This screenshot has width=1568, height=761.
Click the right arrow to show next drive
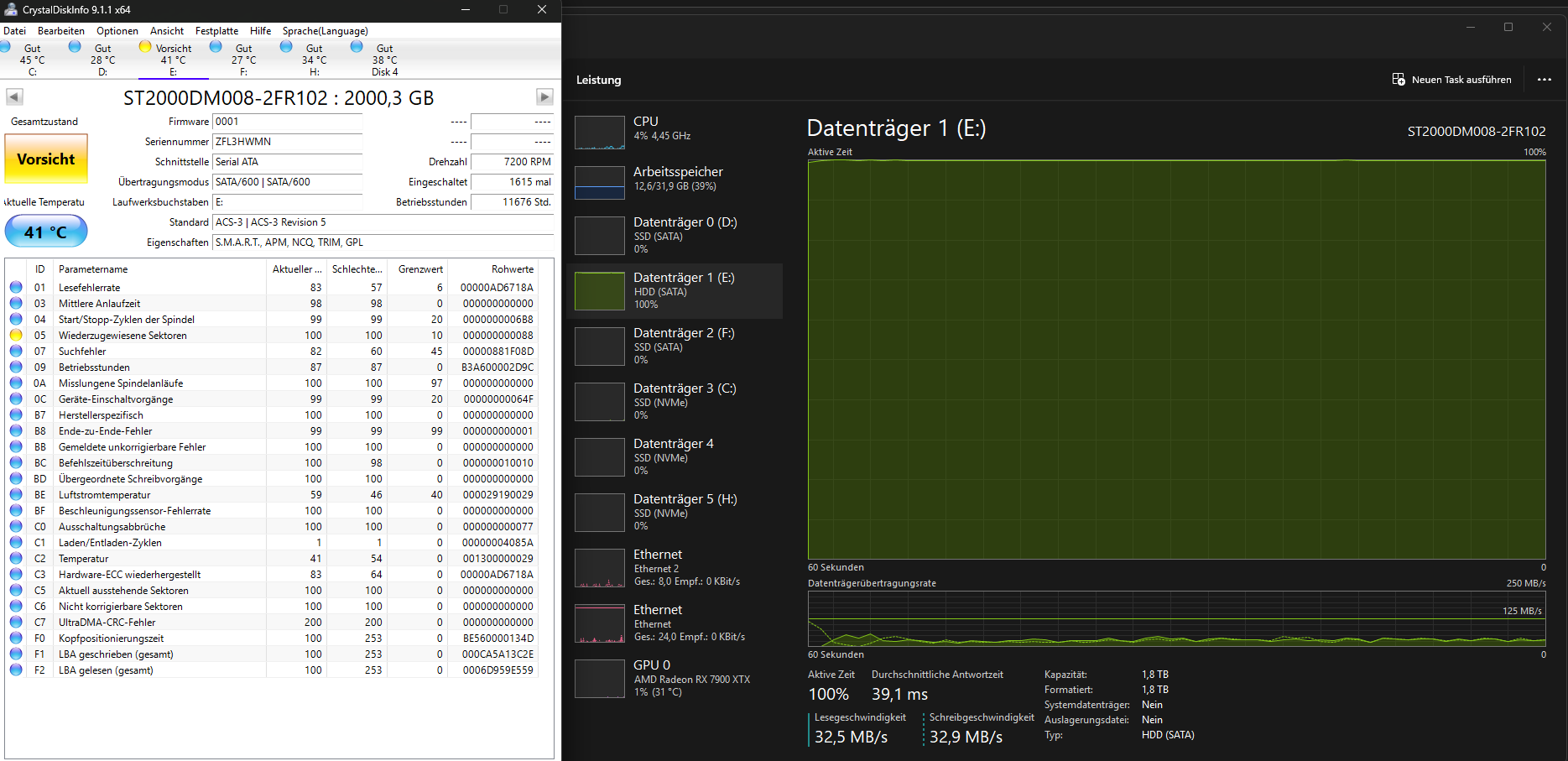(x=545, y=96)
